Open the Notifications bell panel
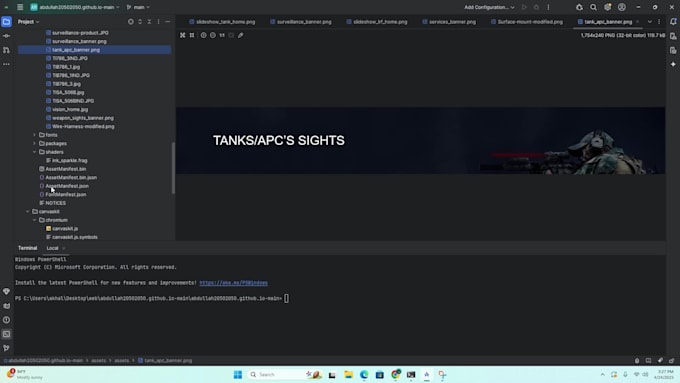Viewport: 680px width, 383px height. point(673,22)
